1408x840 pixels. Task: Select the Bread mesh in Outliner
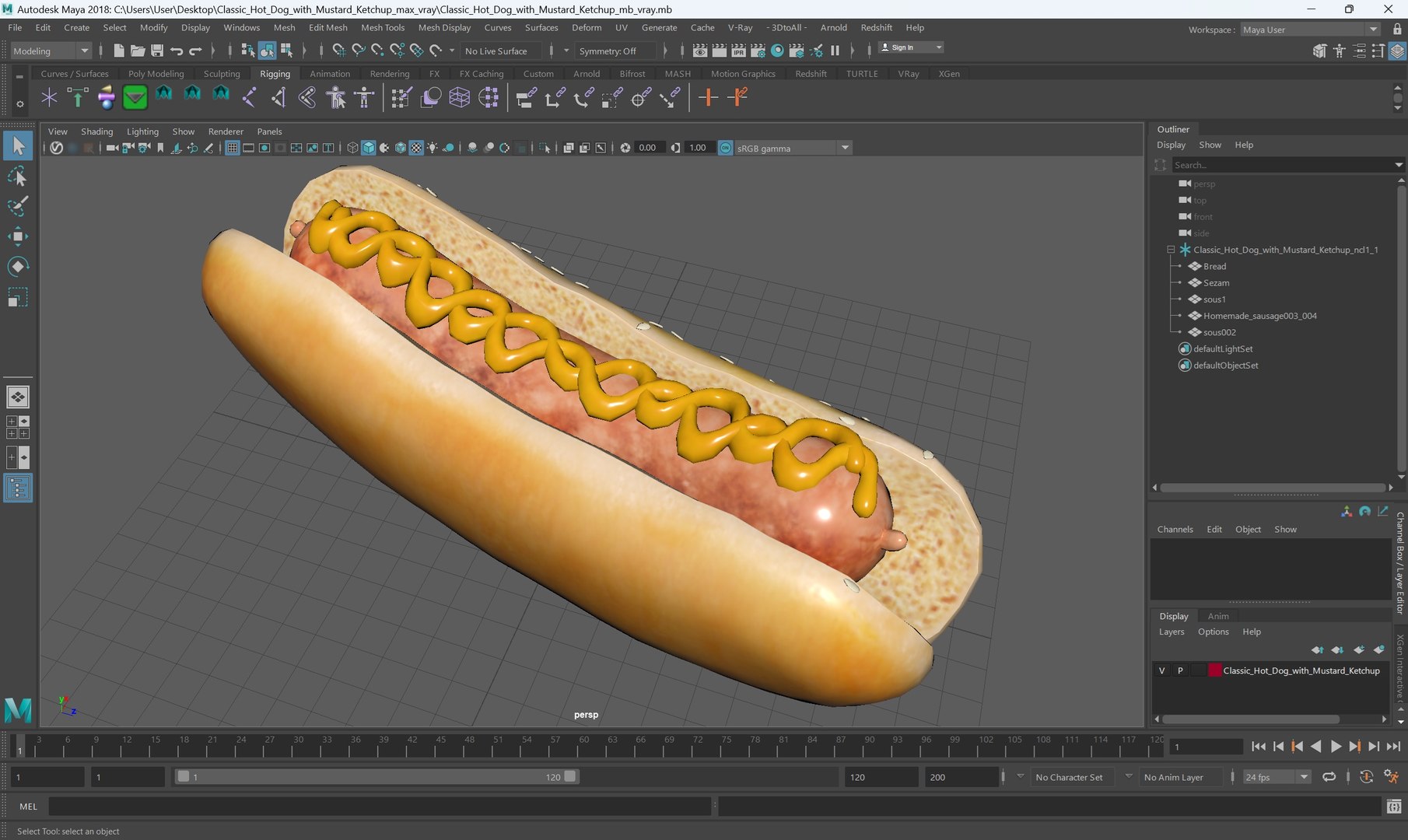1214,266
